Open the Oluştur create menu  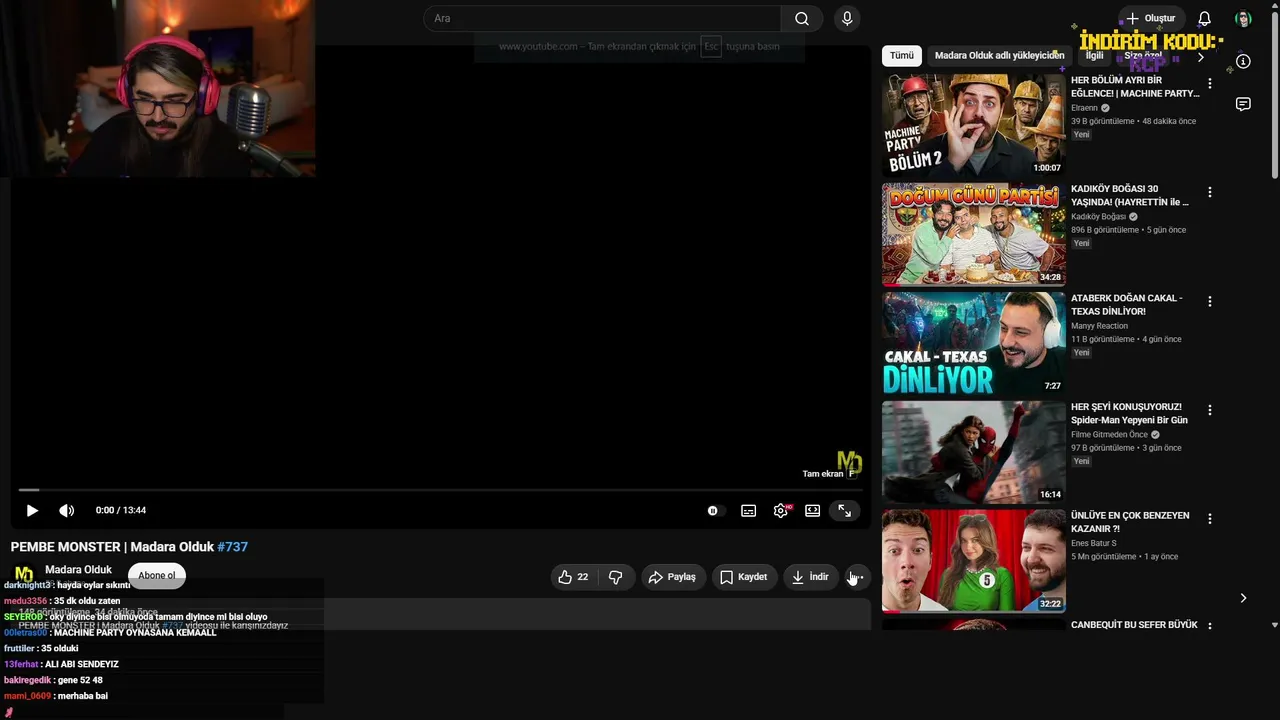coord(1150,19)
